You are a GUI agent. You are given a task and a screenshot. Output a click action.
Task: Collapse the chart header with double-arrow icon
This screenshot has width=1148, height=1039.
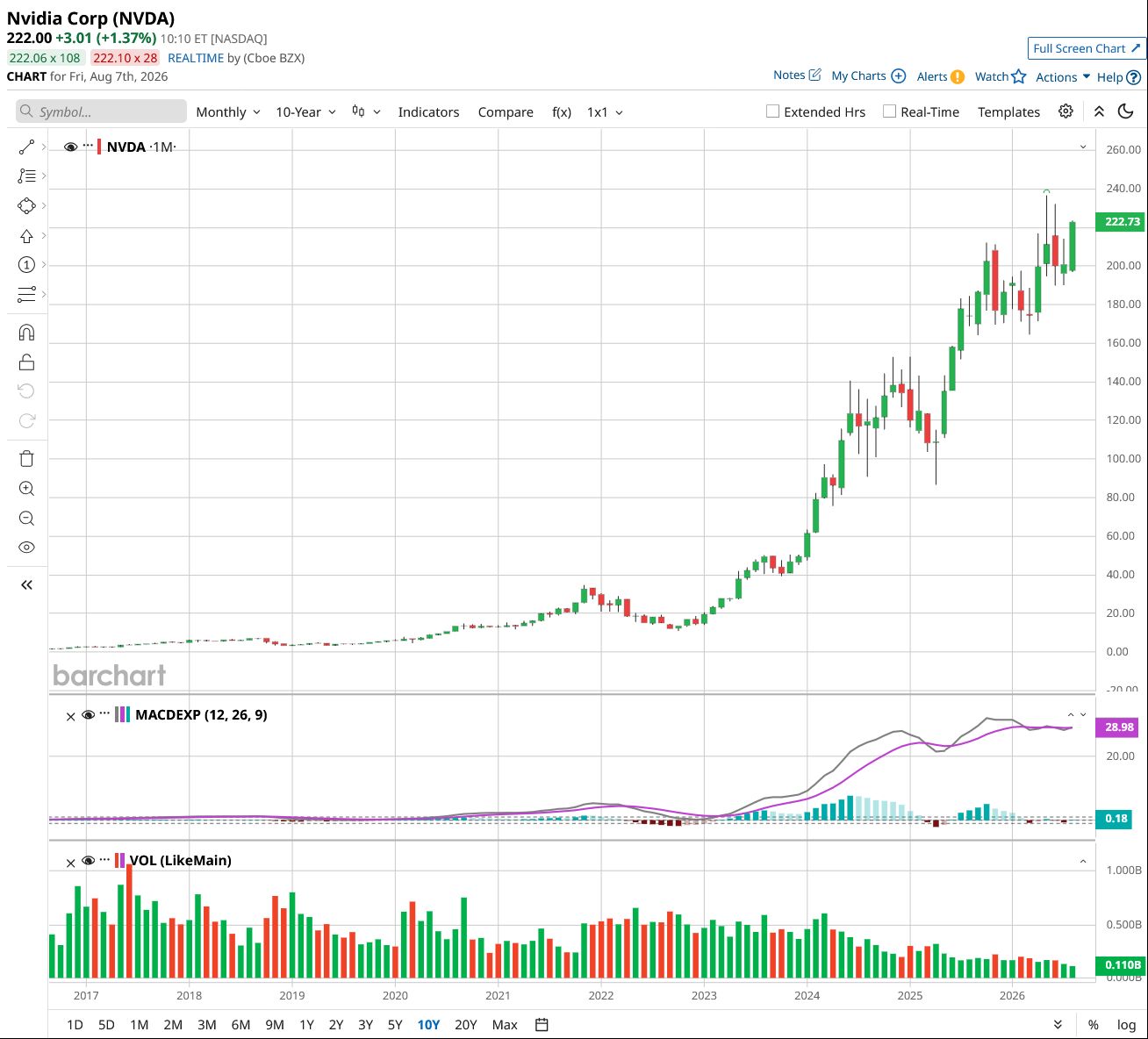pos(1099,111)
